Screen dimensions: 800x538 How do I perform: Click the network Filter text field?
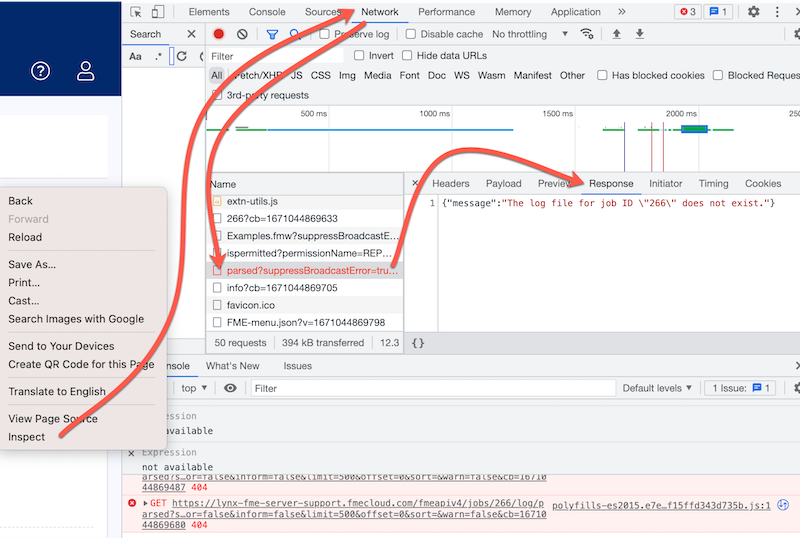click(x=276, y=56)
